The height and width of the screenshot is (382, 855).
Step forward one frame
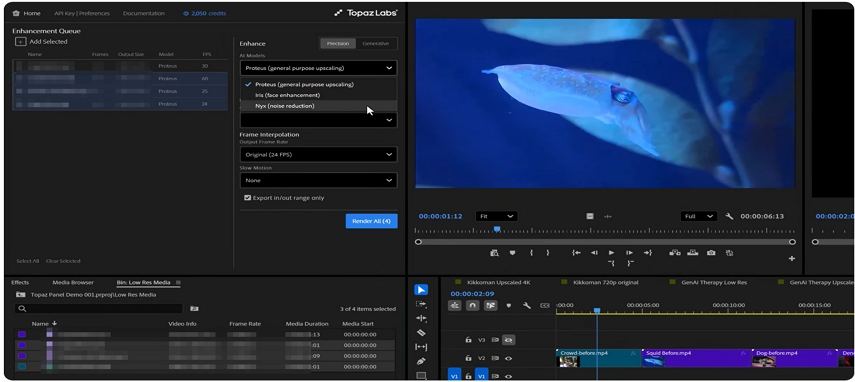(629, 252)
